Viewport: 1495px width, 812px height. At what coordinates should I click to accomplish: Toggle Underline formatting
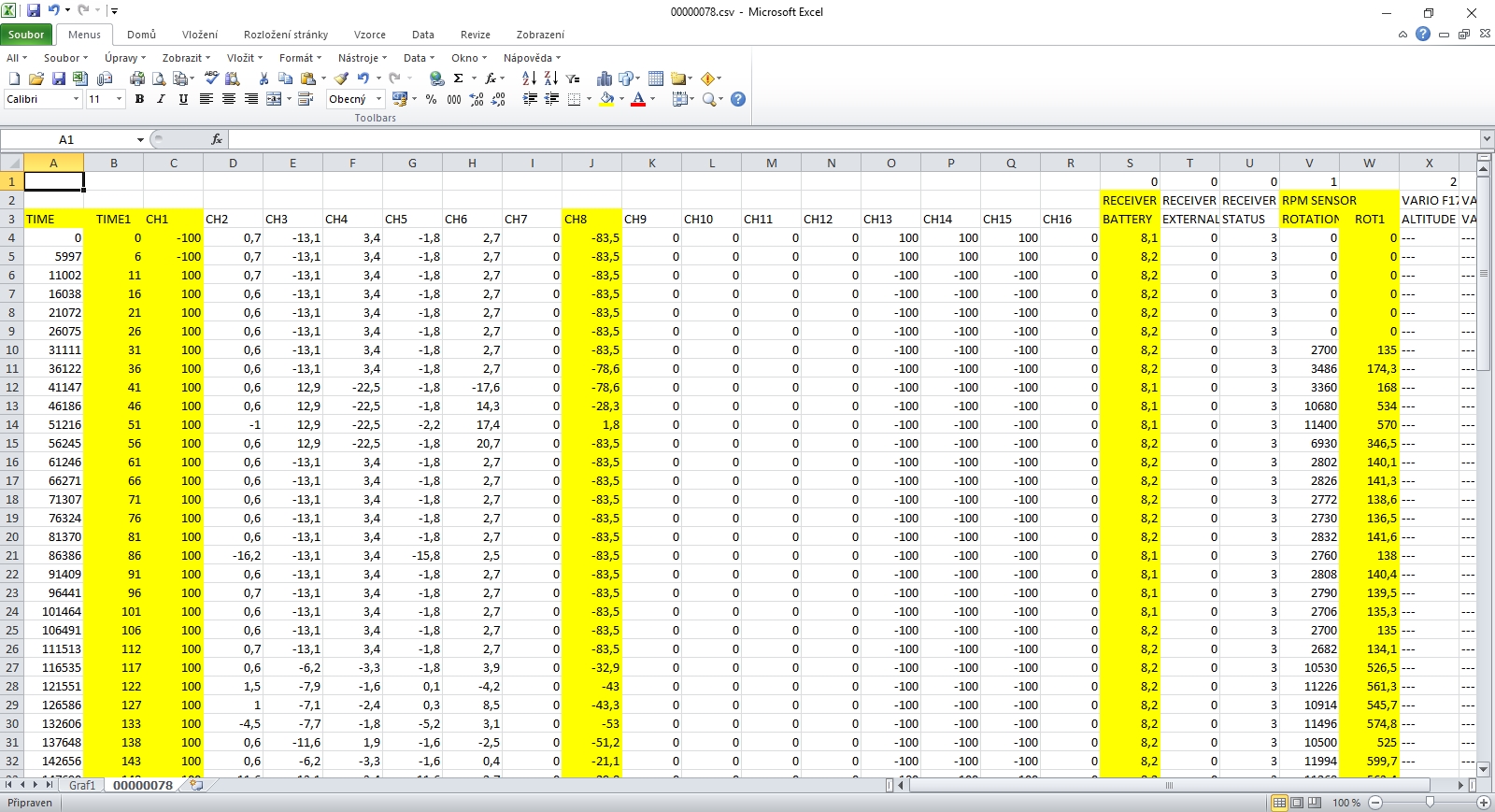click(183, 99)
